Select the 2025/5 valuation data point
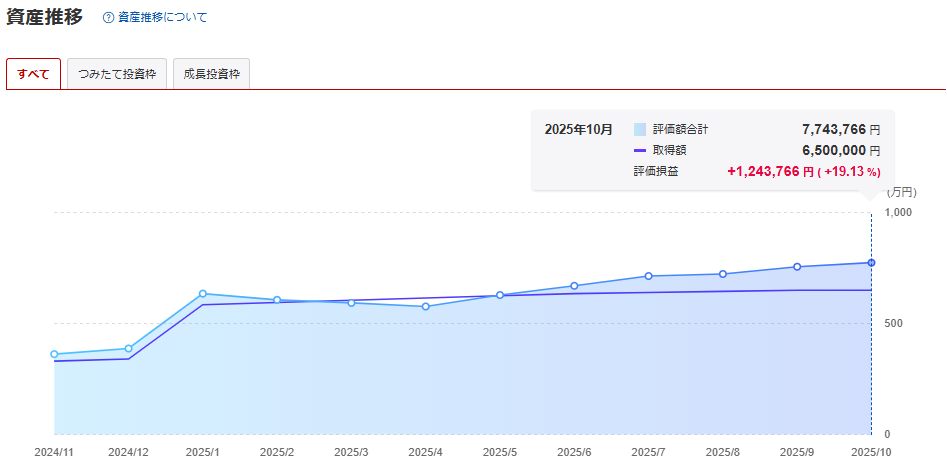 tap(500, 295)
